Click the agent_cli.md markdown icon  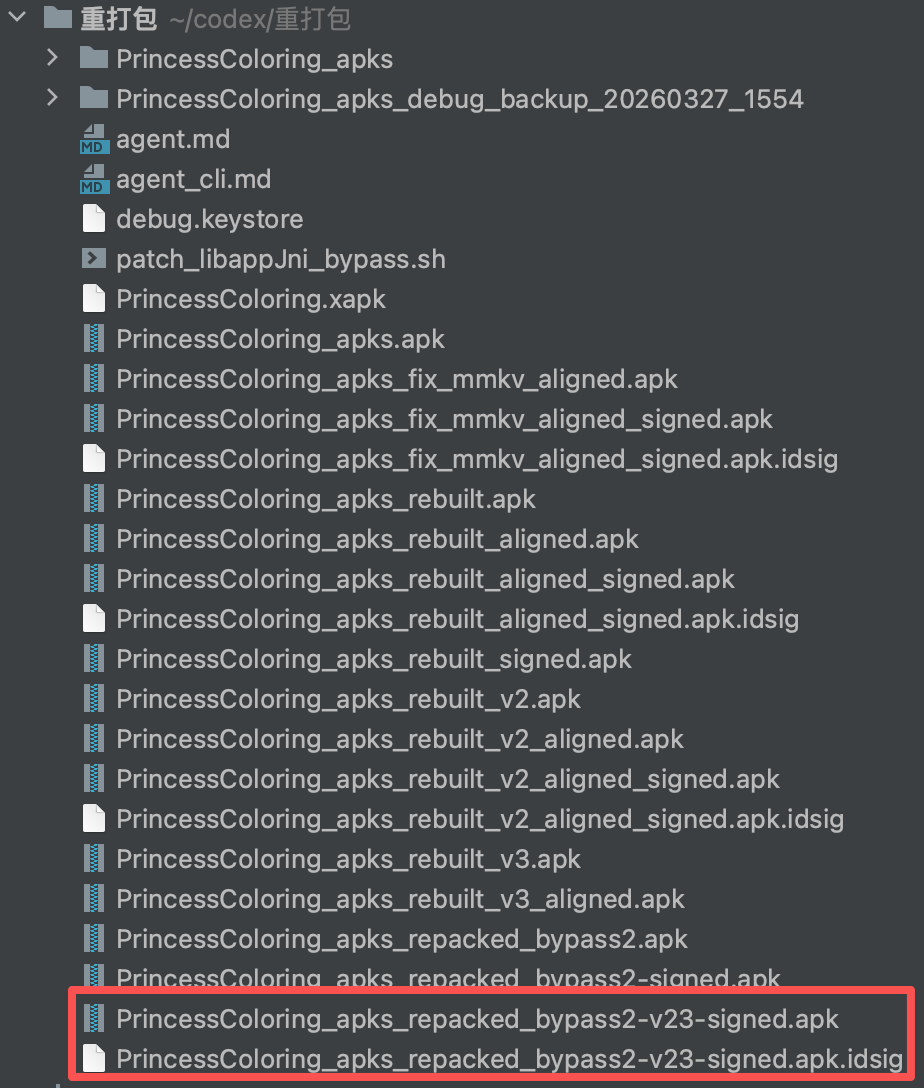[93, 179]
